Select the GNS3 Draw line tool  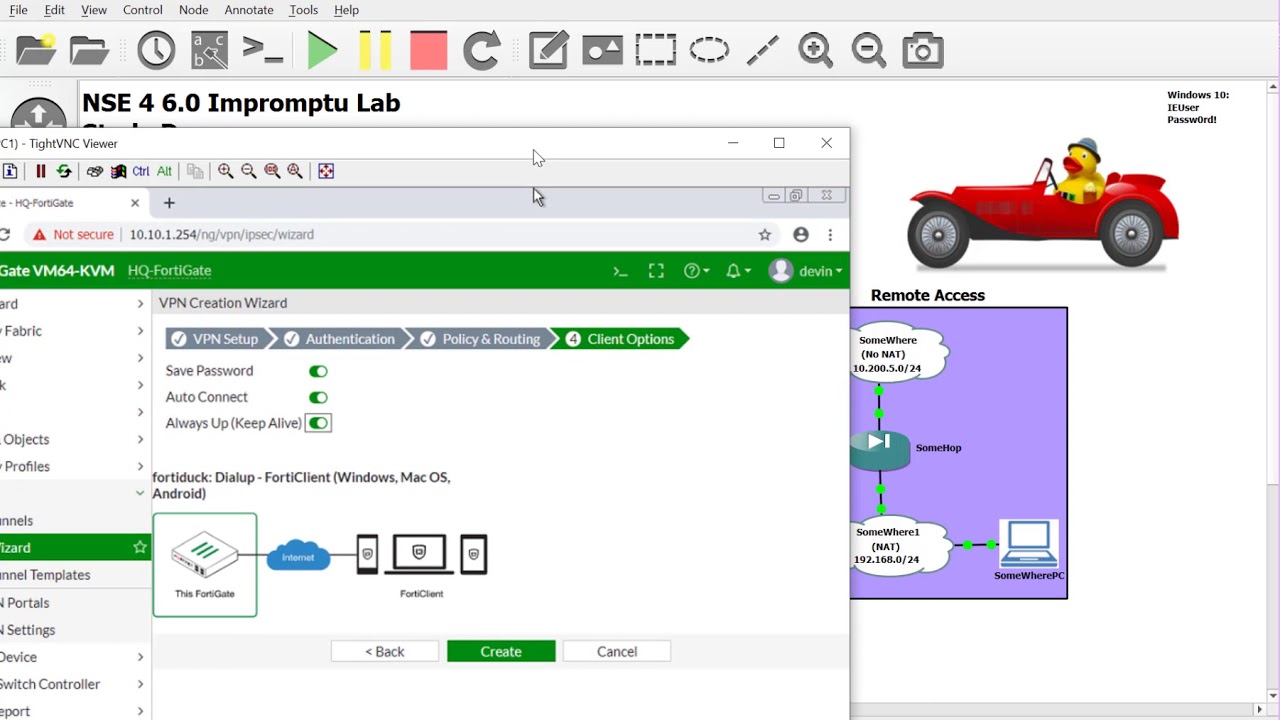tap(762, 50)
